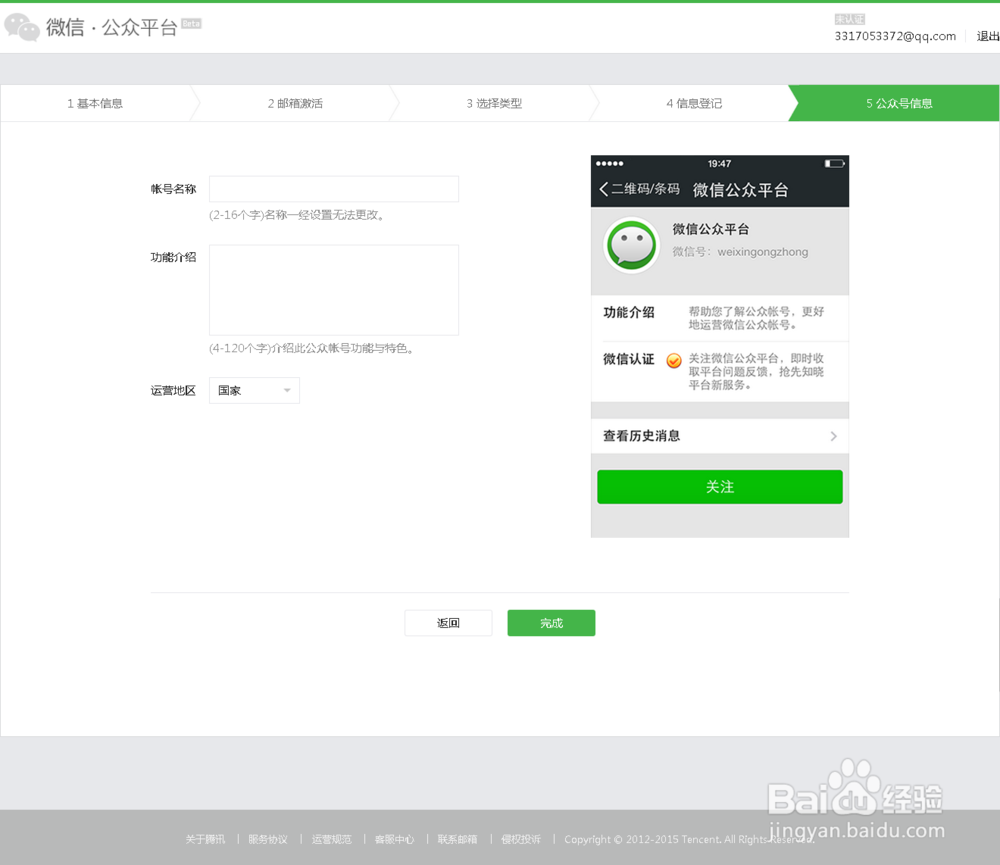Open the 侵权投诉 footer link

click(520, 839)
